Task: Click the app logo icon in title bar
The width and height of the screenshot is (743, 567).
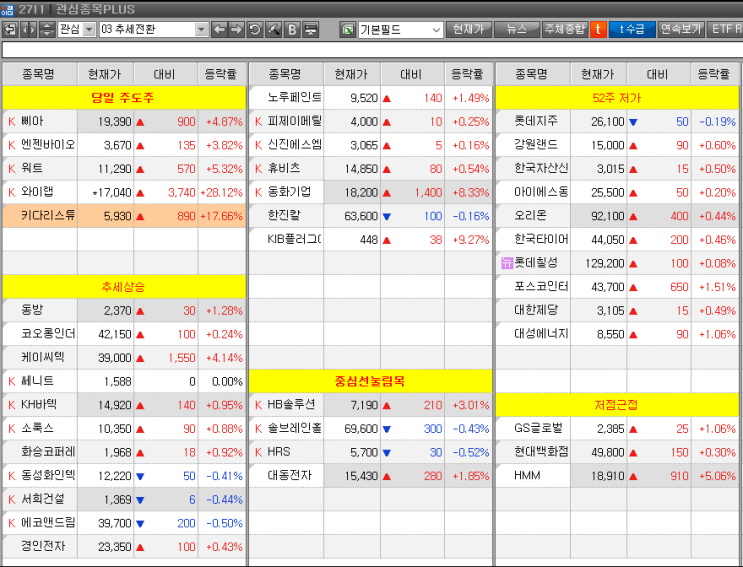Action: (x=7, y=9)
